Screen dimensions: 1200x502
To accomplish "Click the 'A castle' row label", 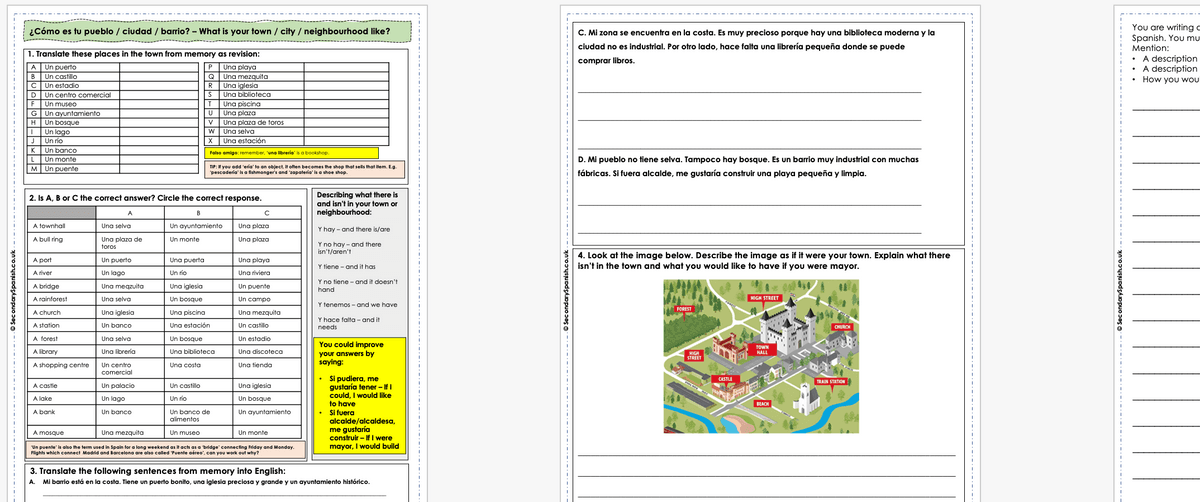I will tap(45, 385).
